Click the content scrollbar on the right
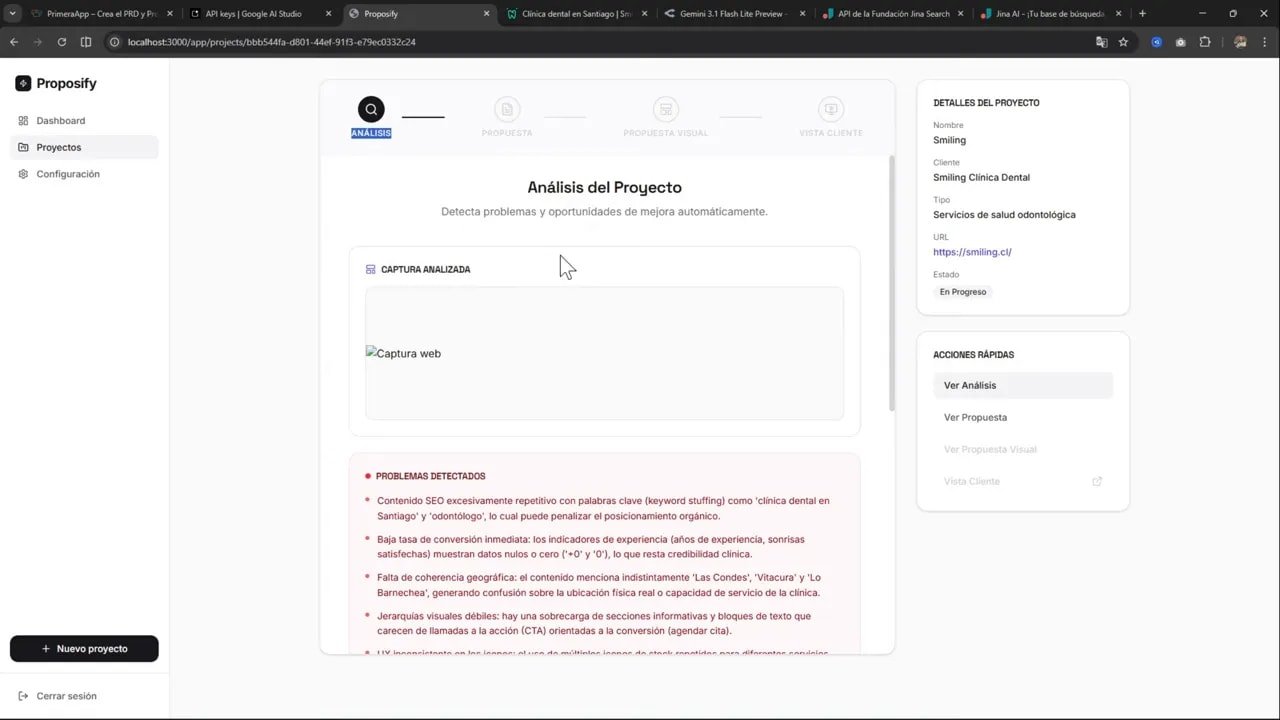Screen dimensions: 1280x720 [x=890, y=290]
